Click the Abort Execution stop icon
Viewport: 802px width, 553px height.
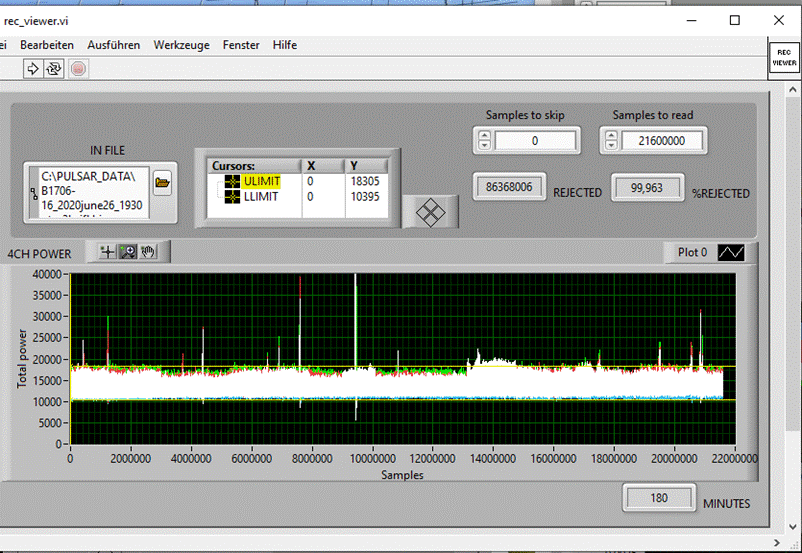78,69
